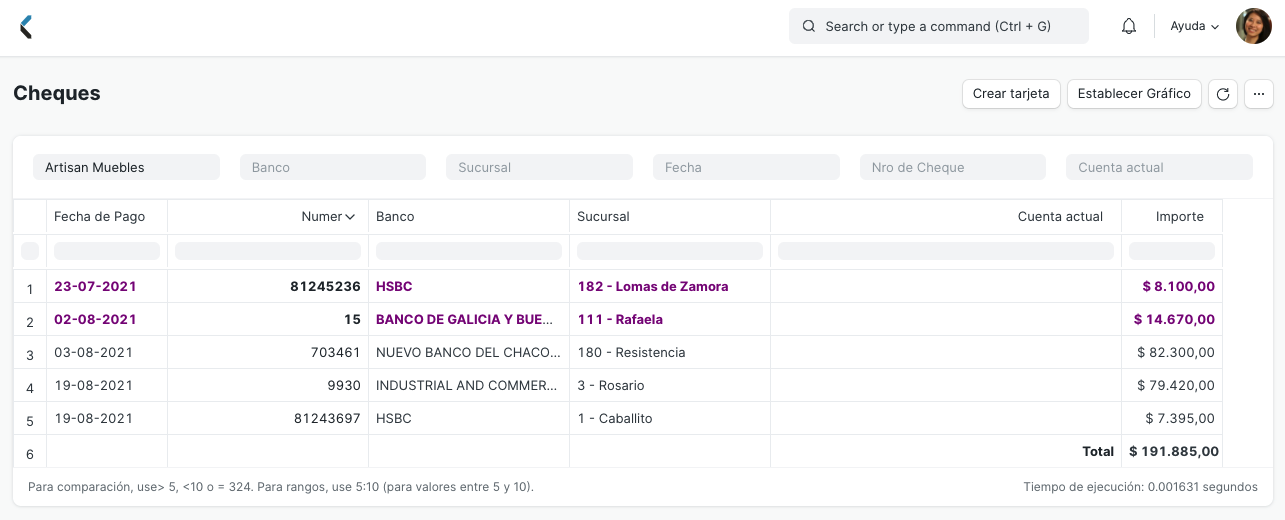Click amount $ 8.100,00
The image size is (1285, 520).
1172,287
